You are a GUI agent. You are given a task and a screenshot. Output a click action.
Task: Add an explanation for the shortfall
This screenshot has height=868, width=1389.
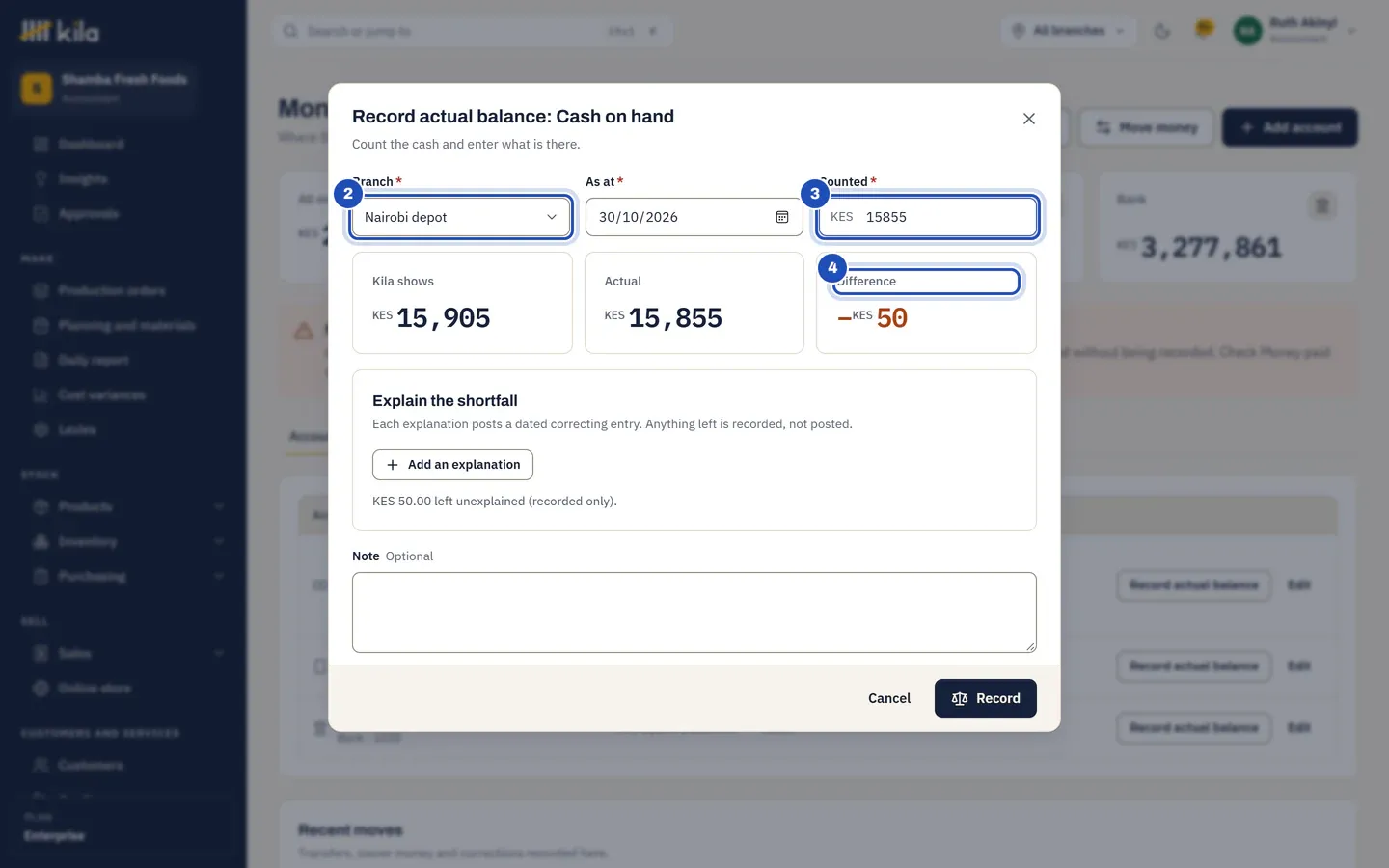(452, 465)
